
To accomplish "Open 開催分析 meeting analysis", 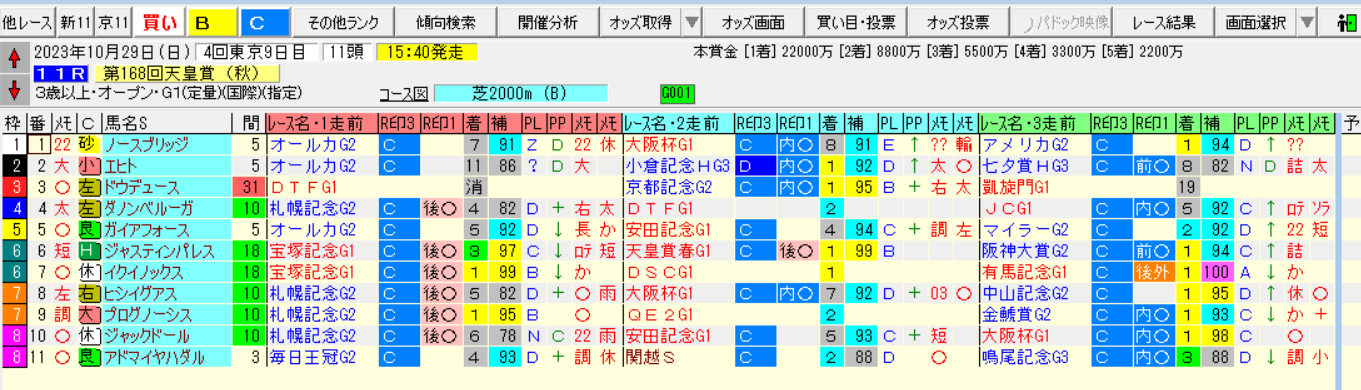I will pyautogui.click(x=548, y=22).
